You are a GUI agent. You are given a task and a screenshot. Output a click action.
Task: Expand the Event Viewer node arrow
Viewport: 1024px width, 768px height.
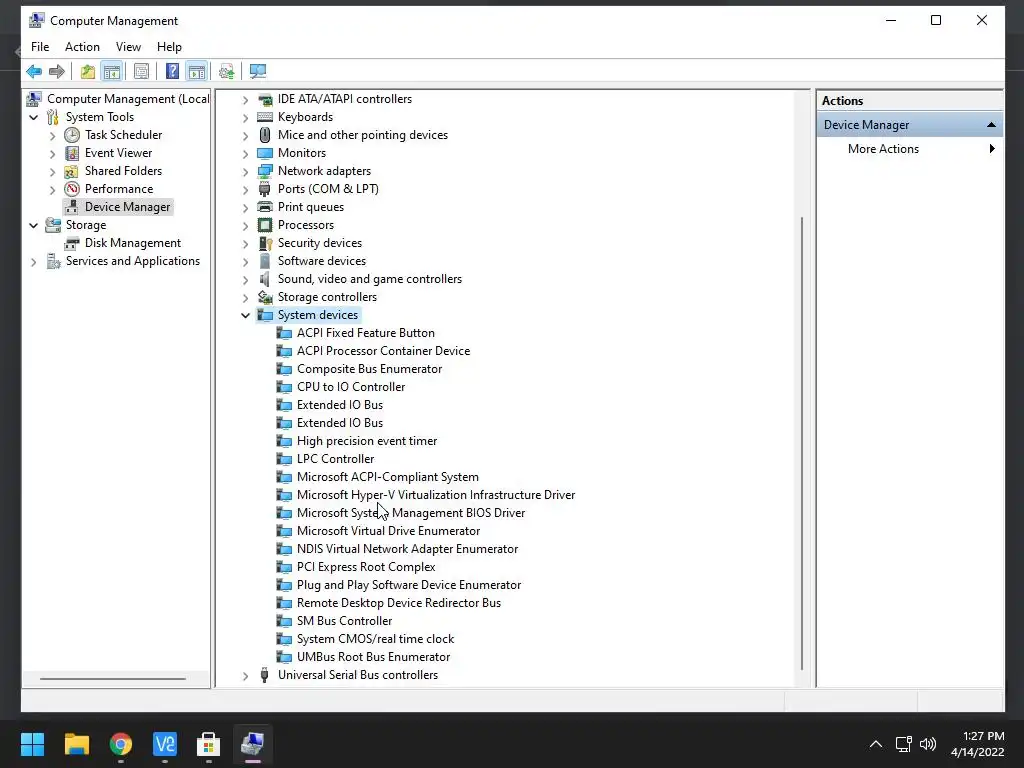53,153
